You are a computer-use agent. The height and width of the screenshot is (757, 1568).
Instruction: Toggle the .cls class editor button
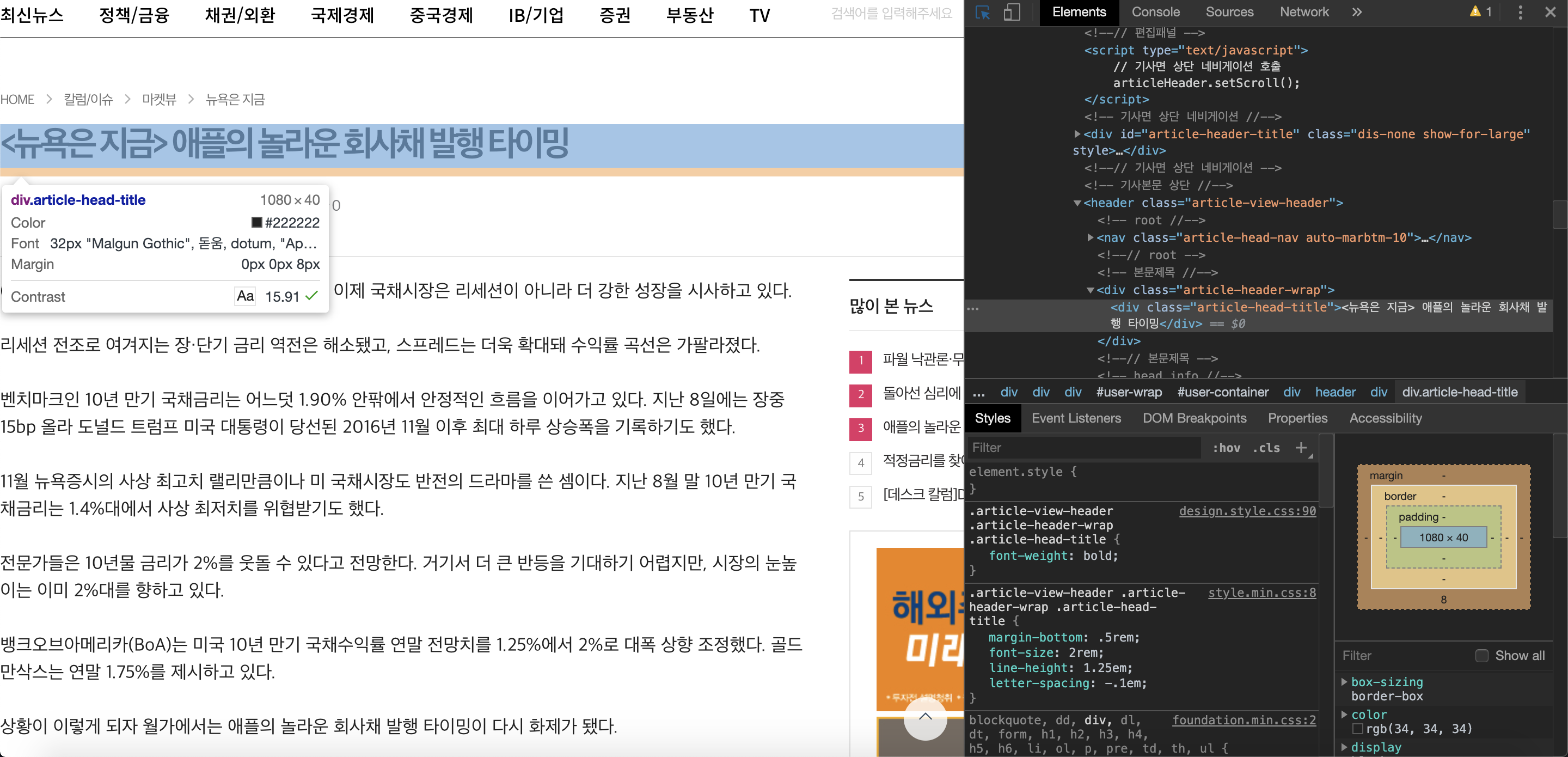[1266, 448]
